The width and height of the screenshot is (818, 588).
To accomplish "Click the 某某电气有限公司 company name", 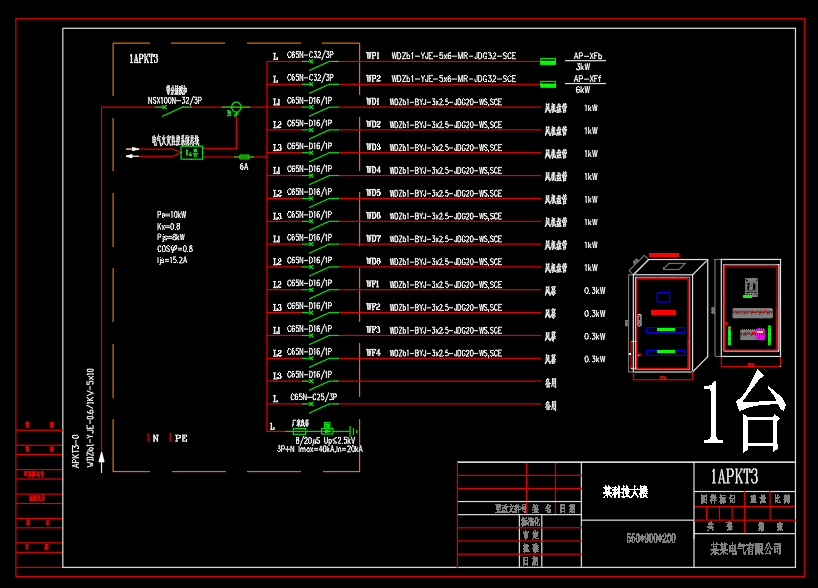I will 745,549.
